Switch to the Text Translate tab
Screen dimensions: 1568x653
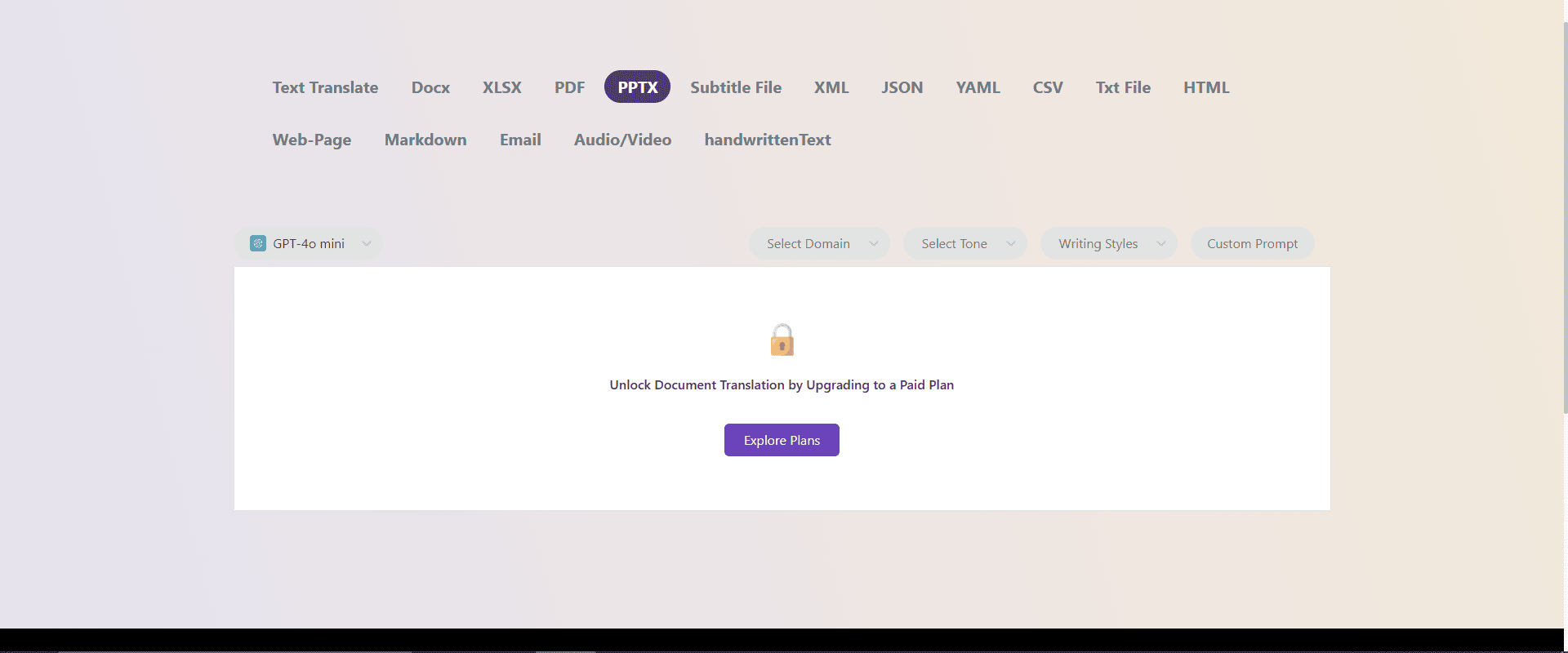point(325,87)
